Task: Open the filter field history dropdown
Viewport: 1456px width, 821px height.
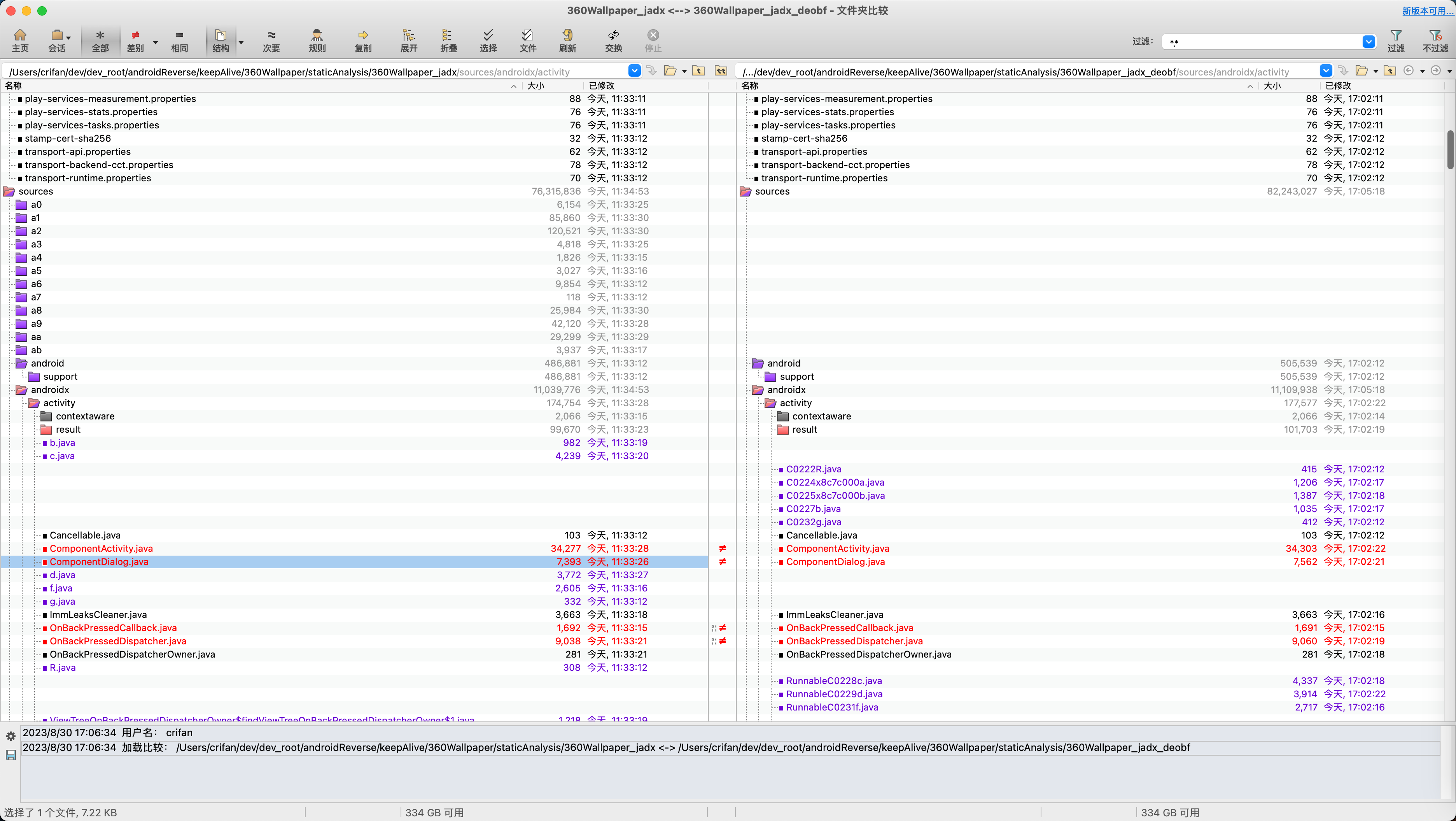Action: [x=1368, y=42]
